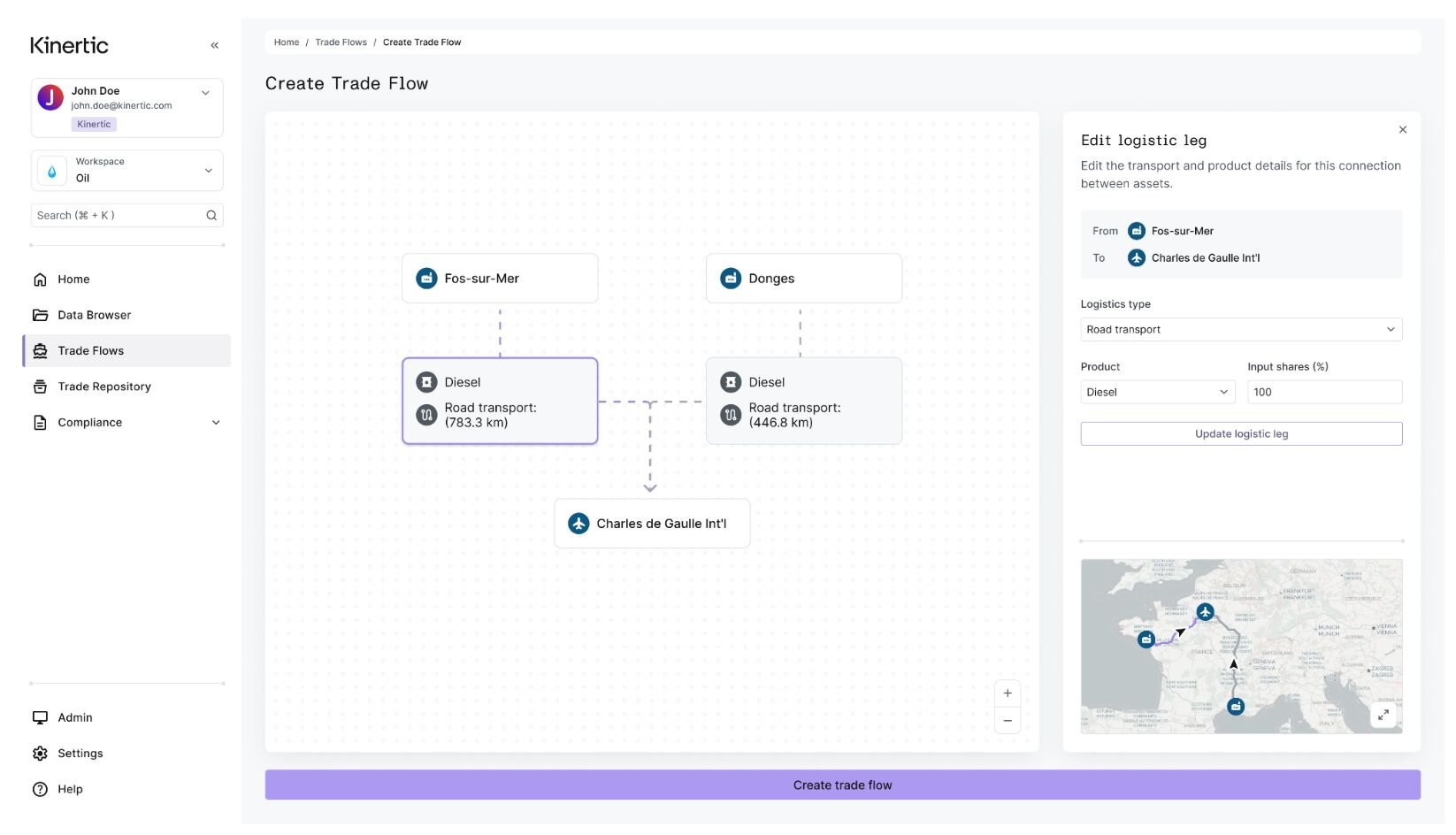Image resolution: width=1456 pixels, height=835 pixels.
Task: Click the airport marker on the map
Action: click(1205, 612)
